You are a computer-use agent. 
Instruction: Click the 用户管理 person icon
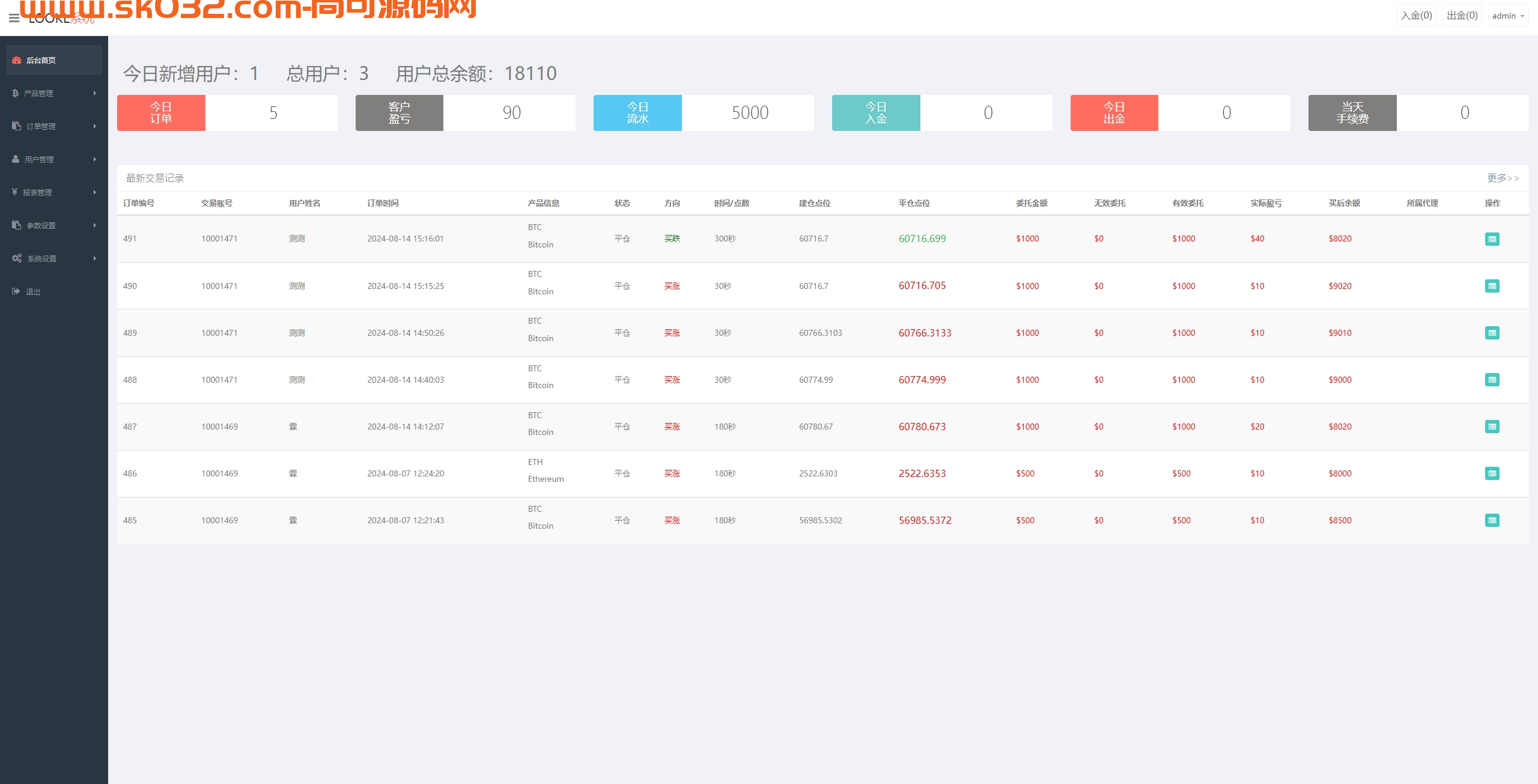coord(16,159)
